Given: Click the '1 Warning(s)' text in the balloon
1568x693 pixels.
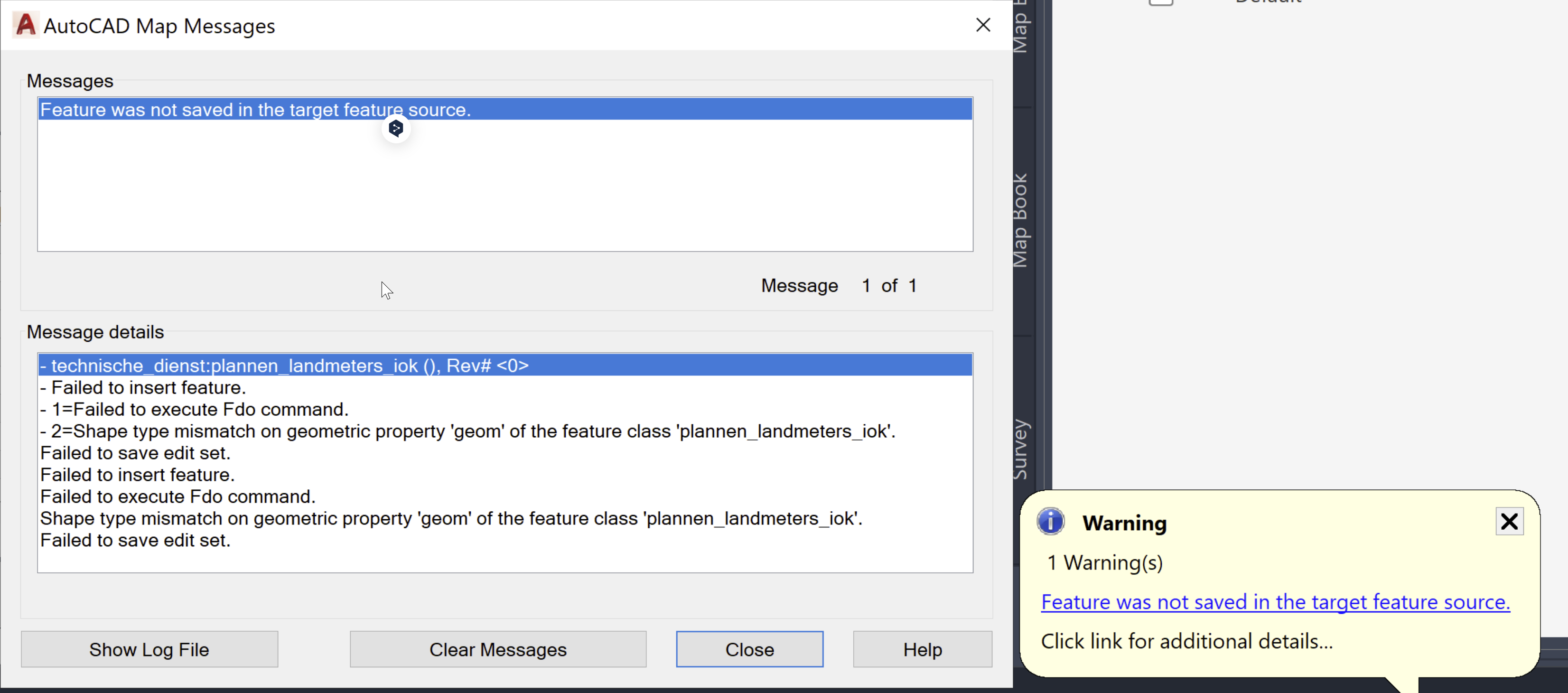Looking at the screenshot, I should [x=1105, y=562].
